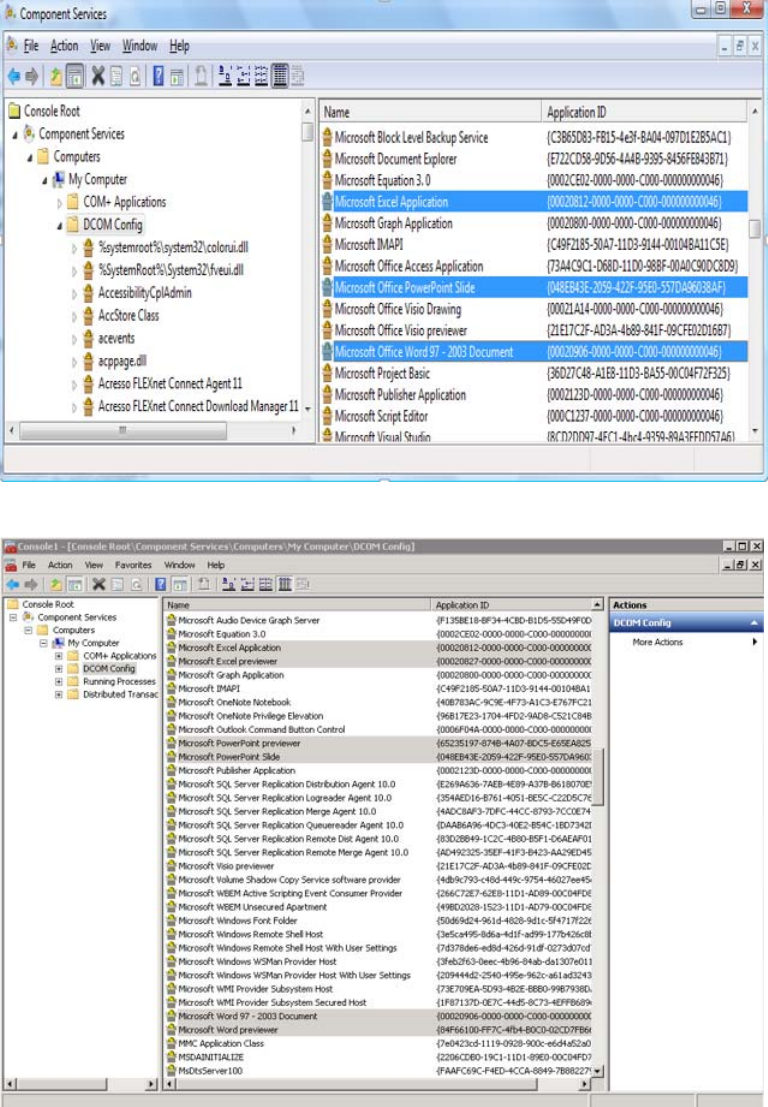Sort by Application ID column in Console1 list
The width and height of the screenshot is (768, 1107).
point(511,605)
